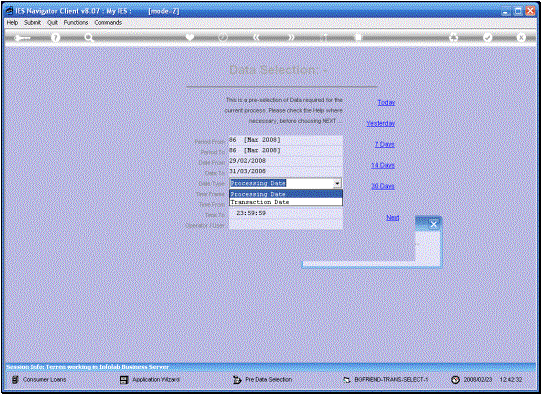
Task: Click the Application Wizard label in status bar
Action: (x=156, y=380)
